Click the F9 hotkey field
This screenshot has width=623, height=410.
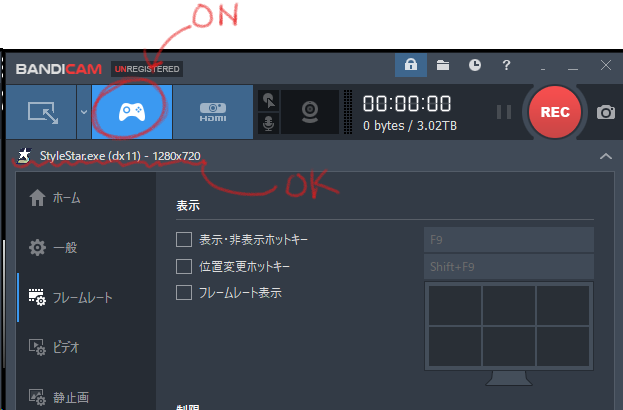(509, 240)
